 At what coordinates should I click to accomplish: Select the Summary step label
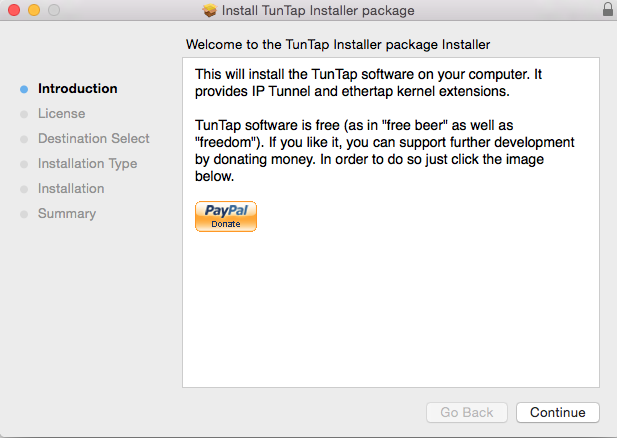[67, 214]
